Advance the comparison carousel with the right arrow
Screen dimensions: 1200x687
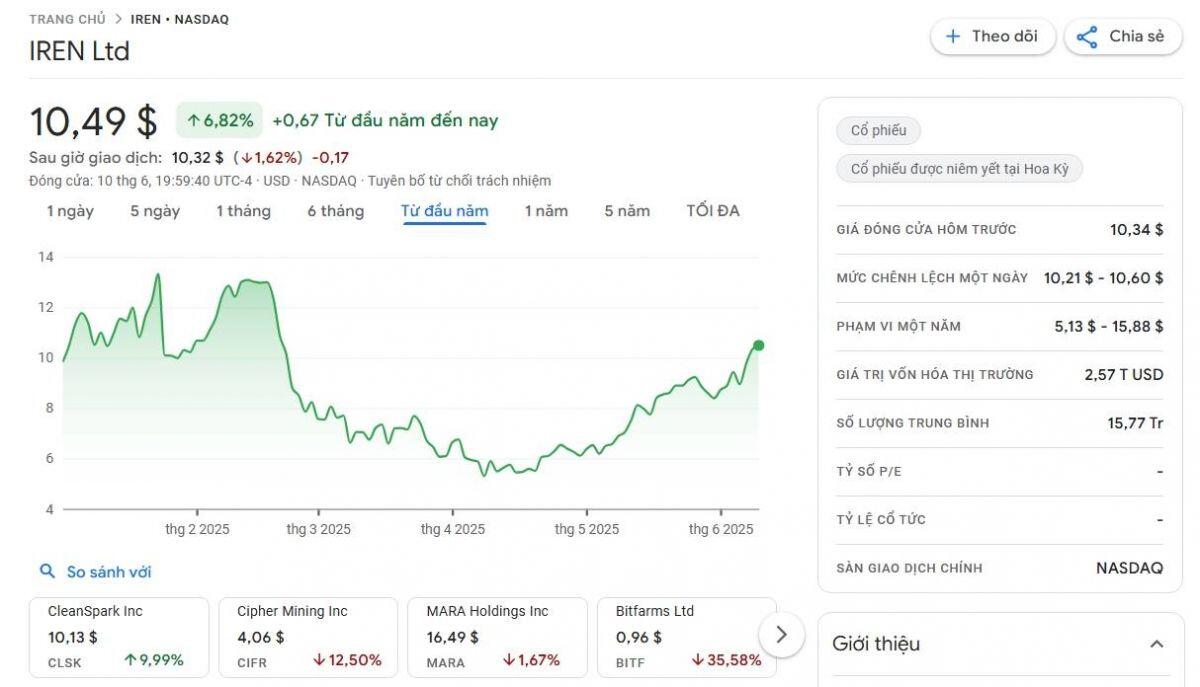tap(784, 636)
